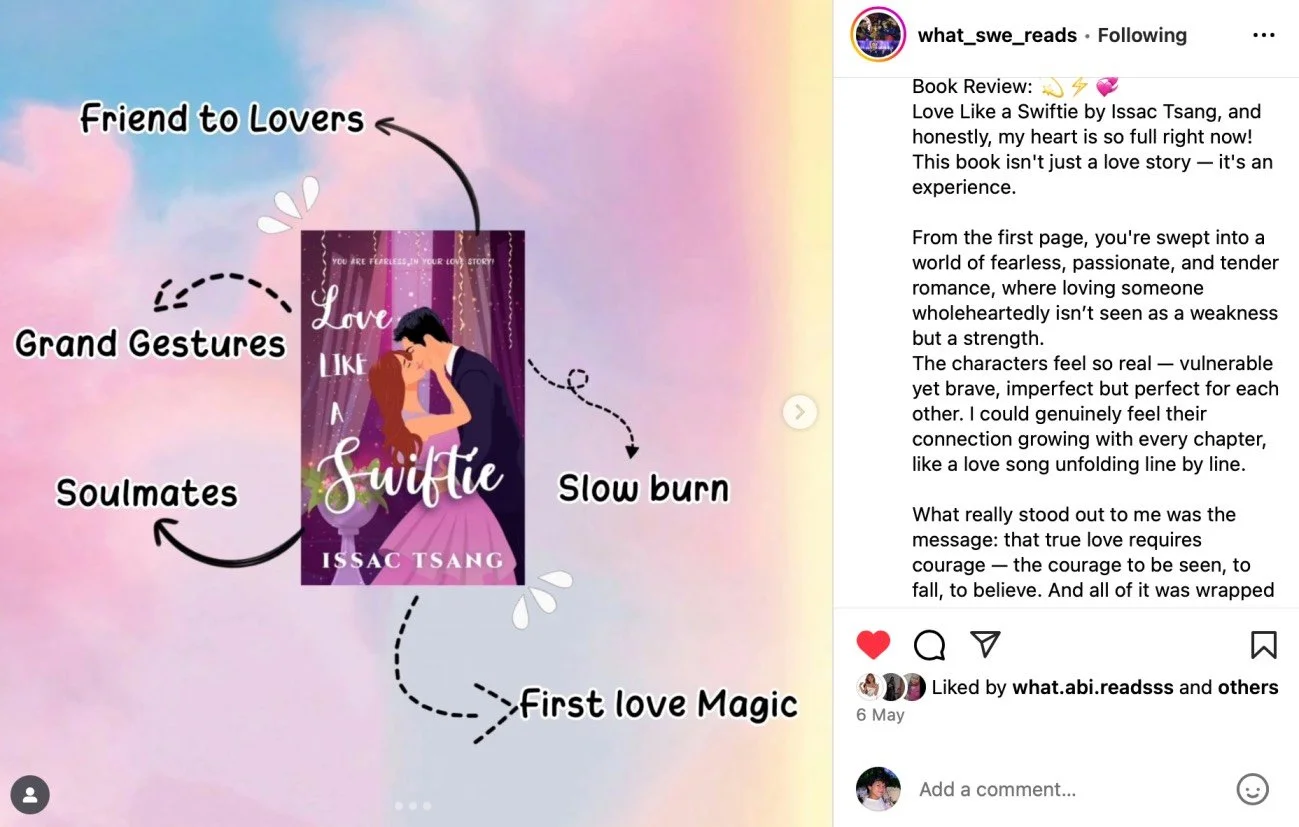Click your own avatar beside the comment box
The width and height of the screenshot is (1299, 827).
pos(878,789)
